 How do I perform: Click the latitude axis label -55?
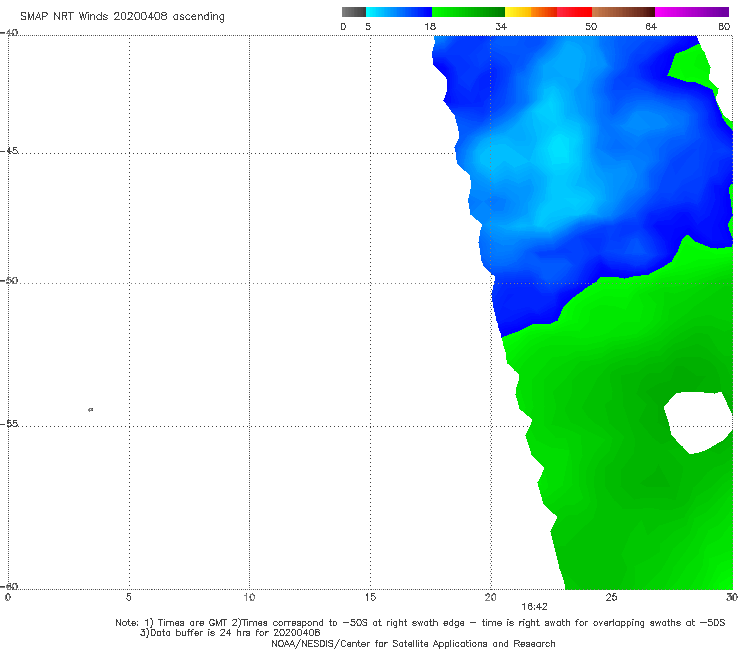click(x=9, y=423)
